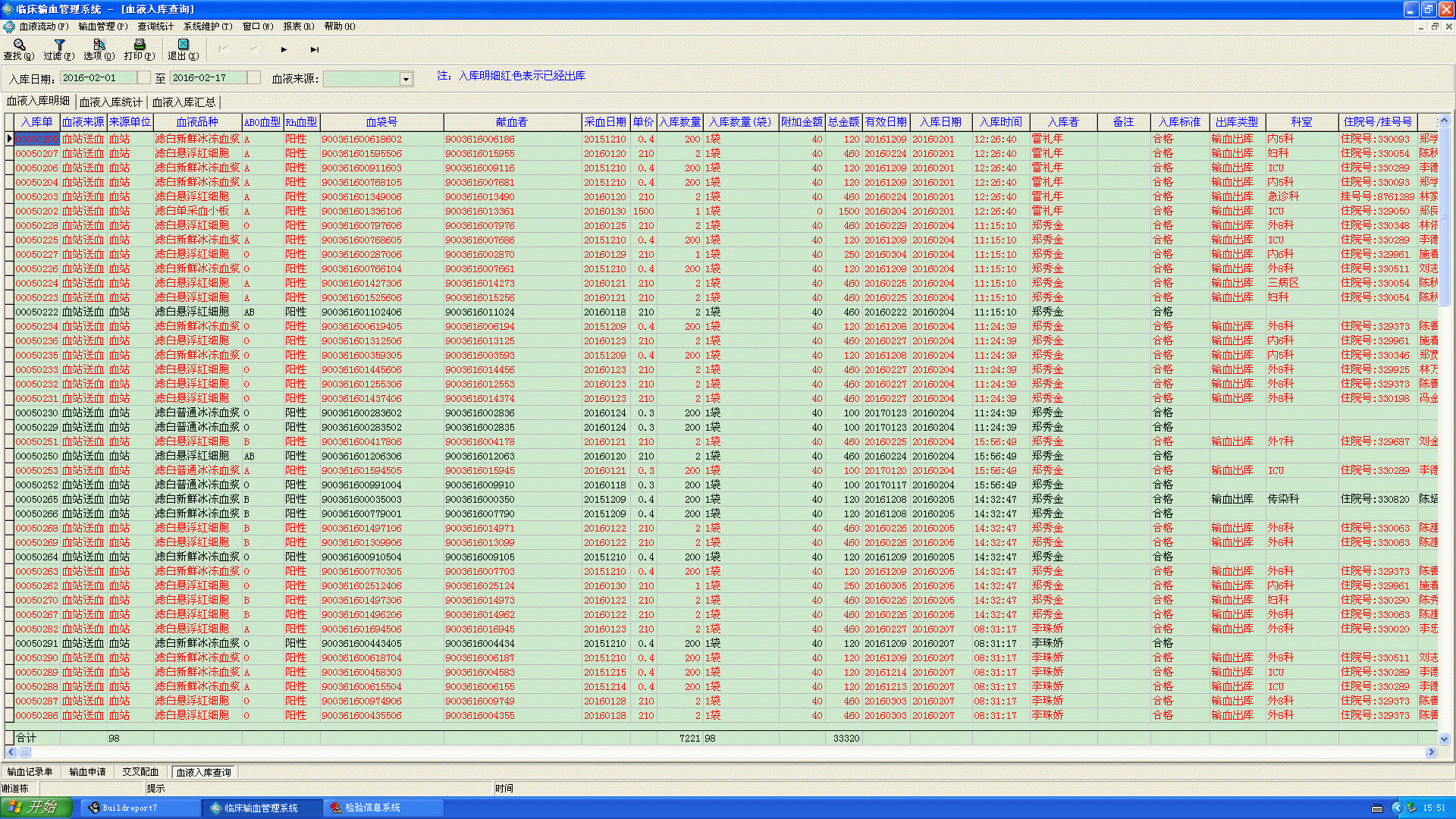Sort by 血液品种 column header
Image resolution: width=1456 pixels, height=819 pixels.
[197, 122]
